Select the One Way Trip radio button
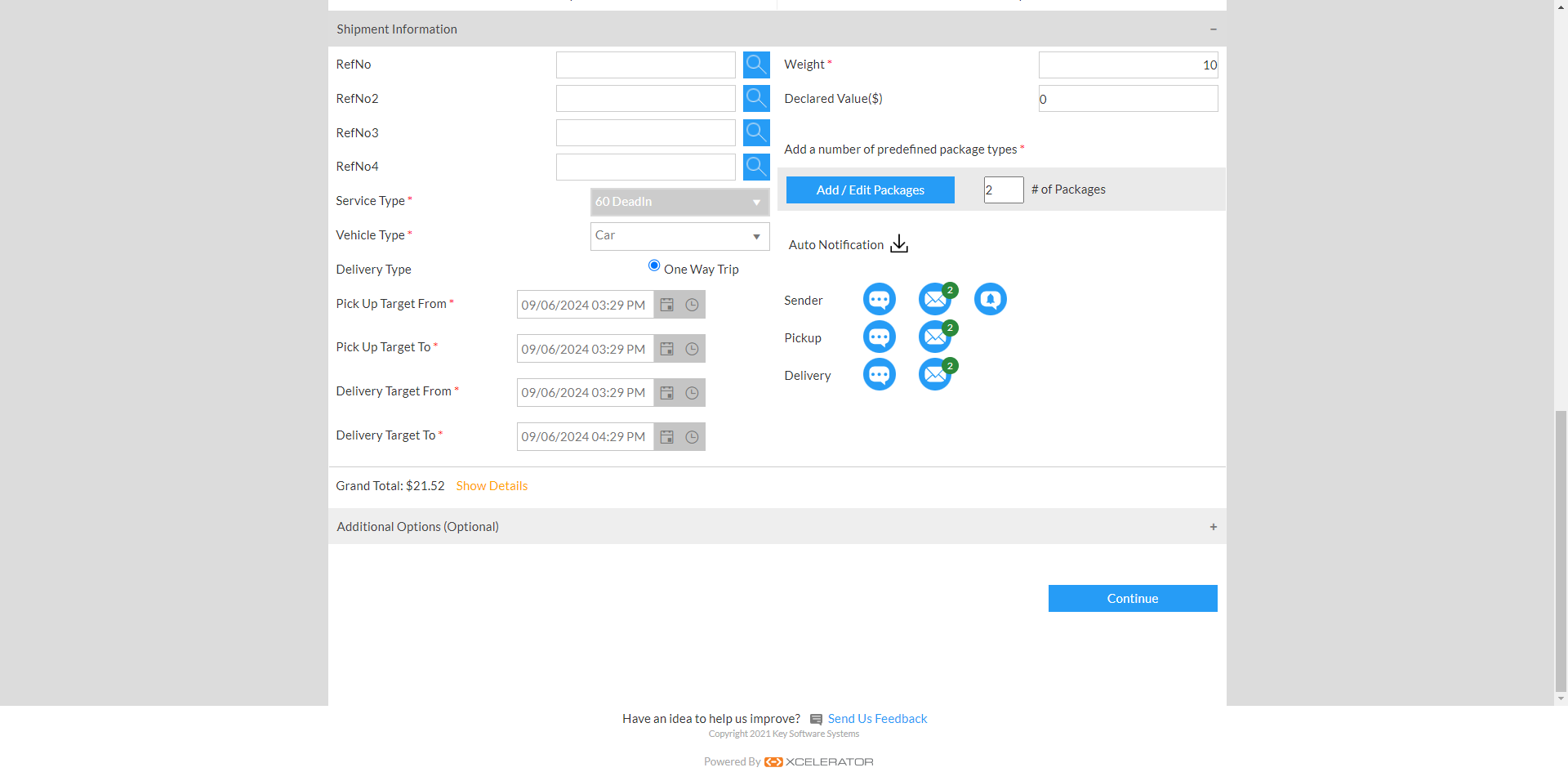This screenshot has width=1568, height=772. coord(654,266)
